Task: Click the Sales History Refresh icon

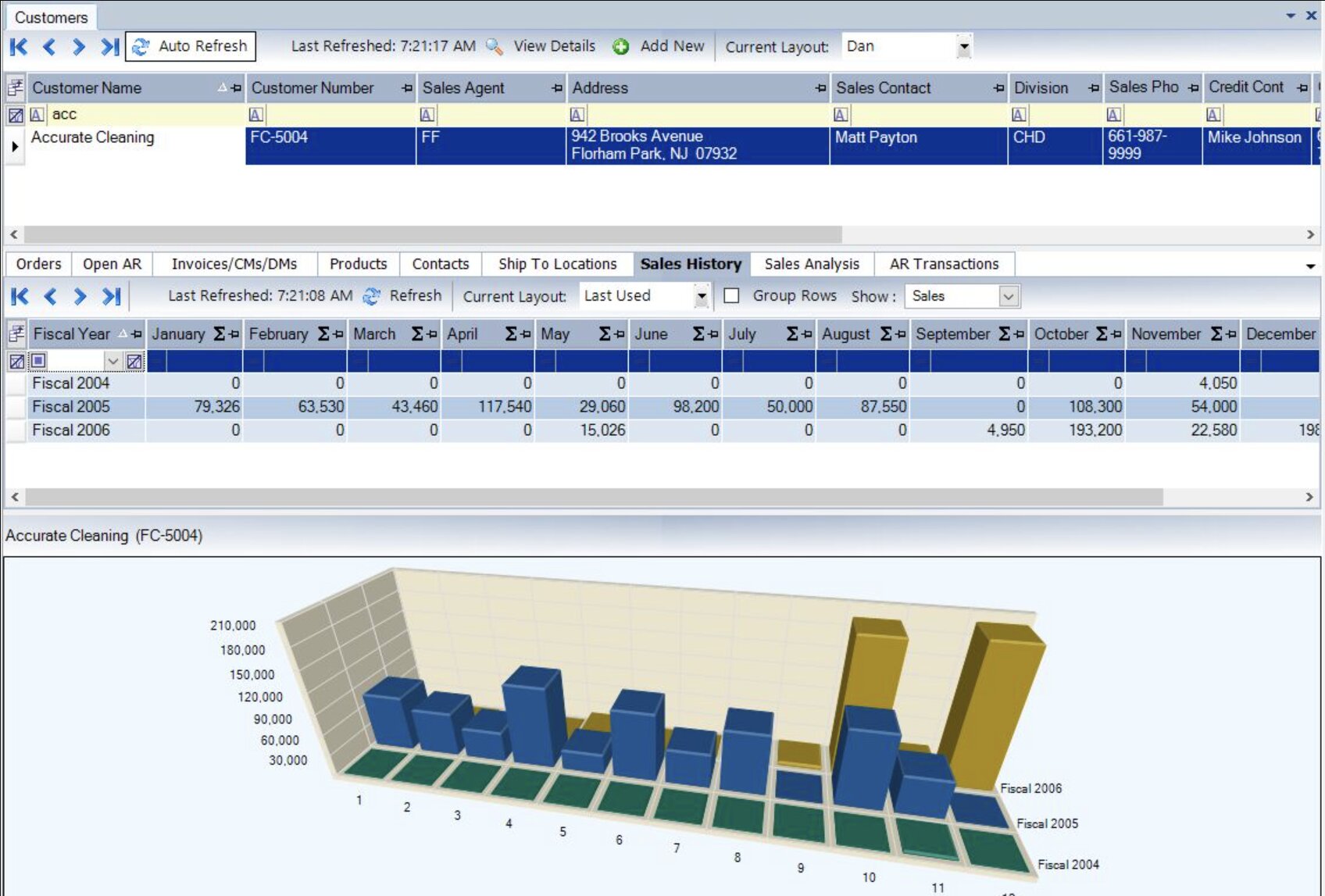Action: [x=373, y=296]
